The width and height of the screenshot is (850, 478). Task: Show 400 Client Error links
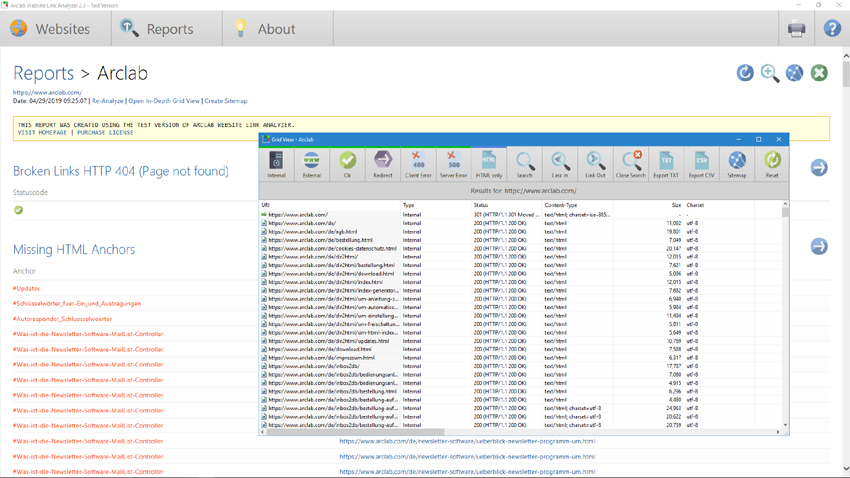pyautogui.click(x=418, y=164)
